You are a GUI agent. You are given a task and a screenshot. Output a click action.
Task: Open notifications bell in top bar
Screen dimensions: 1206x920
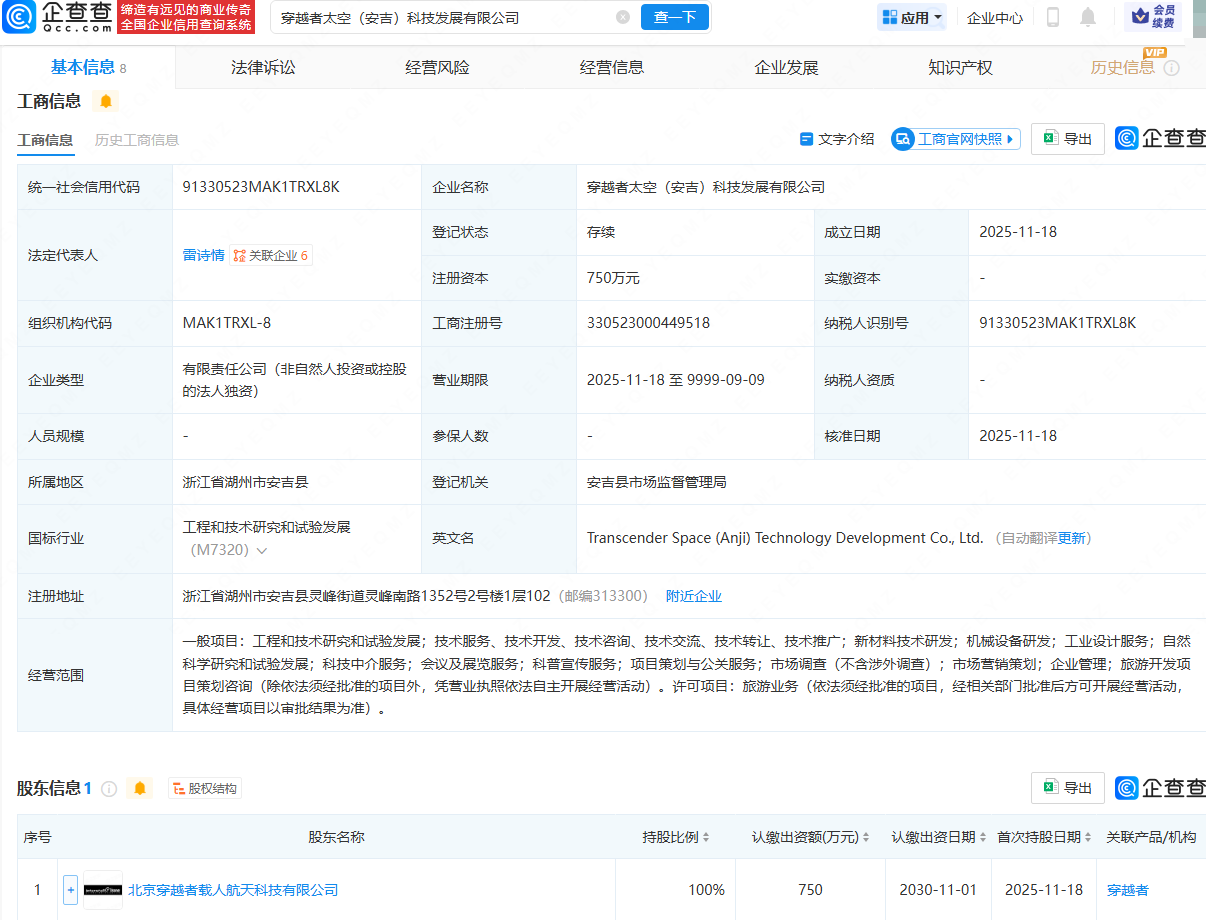1088,17
